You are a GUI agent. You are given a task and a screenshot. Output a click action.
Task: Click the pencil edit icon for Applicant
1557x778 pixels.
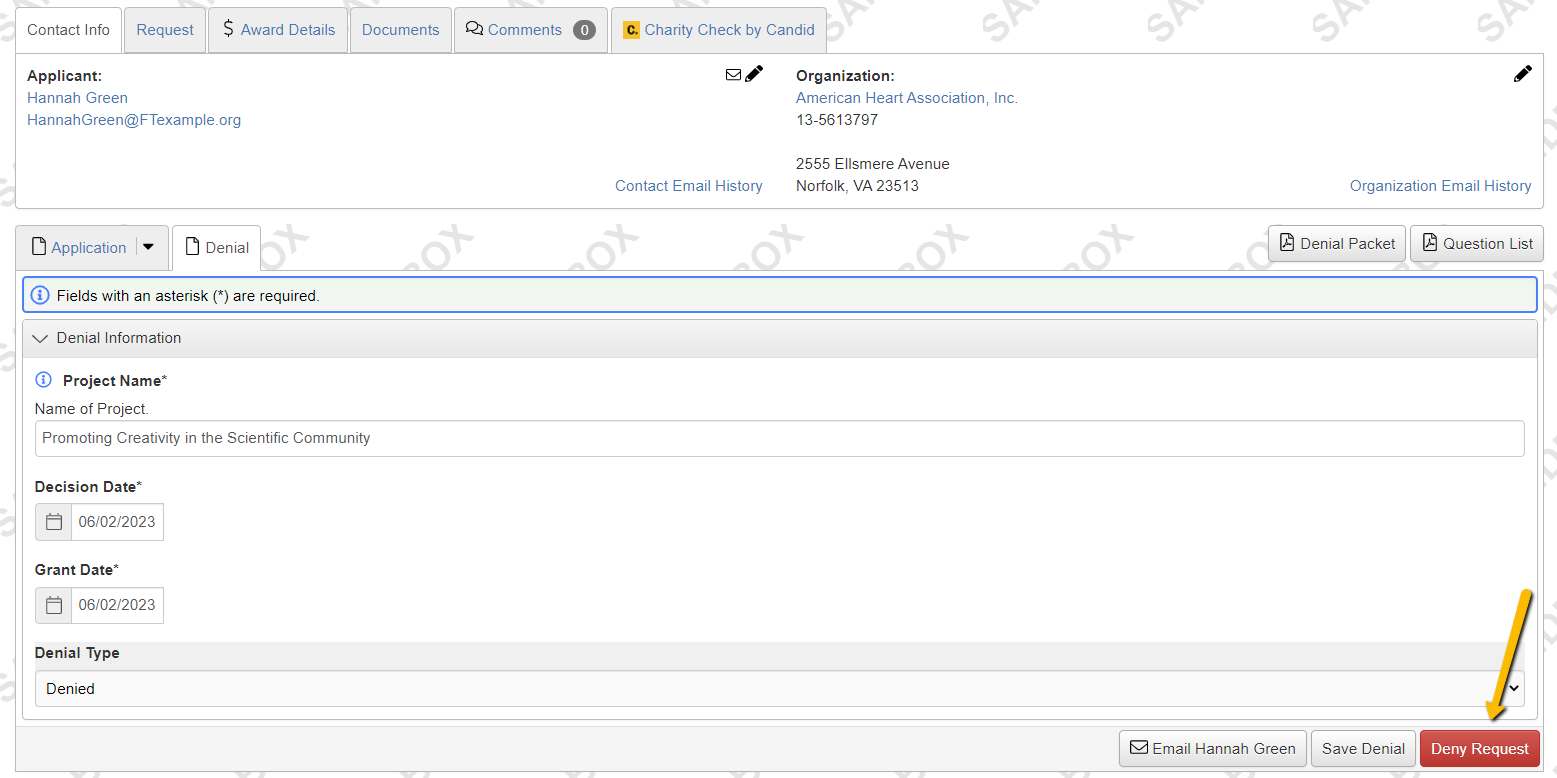[x=754, y=72]
